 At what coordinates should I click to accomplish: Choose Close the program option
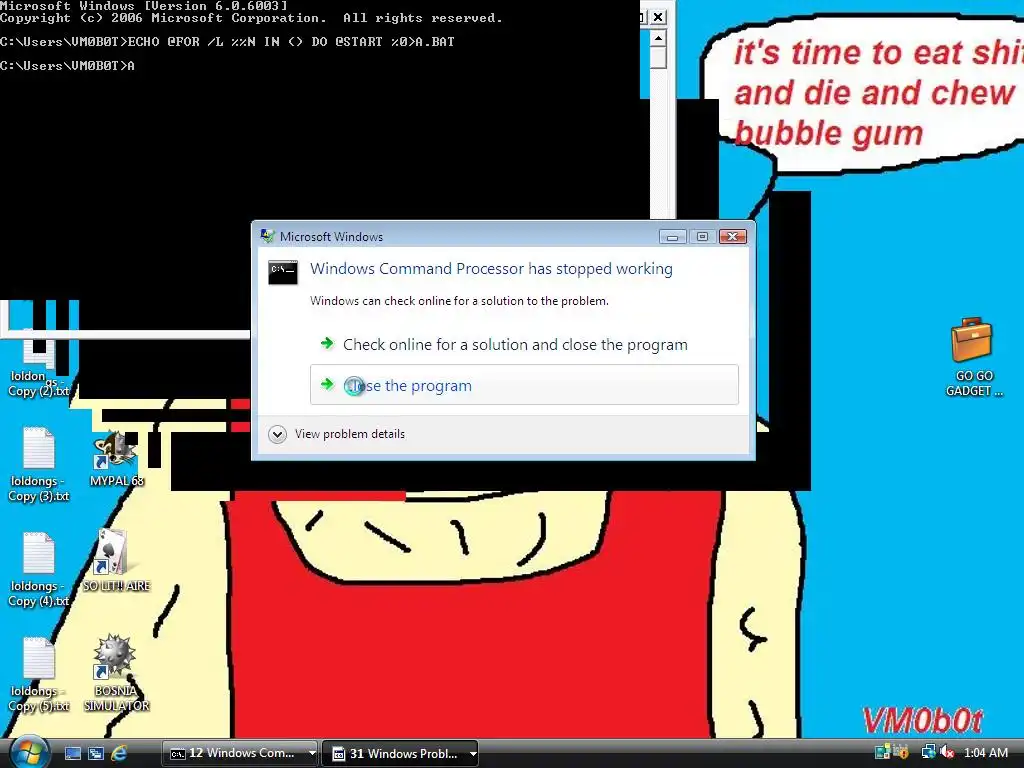pyautogui.click(x=524, y=385)
